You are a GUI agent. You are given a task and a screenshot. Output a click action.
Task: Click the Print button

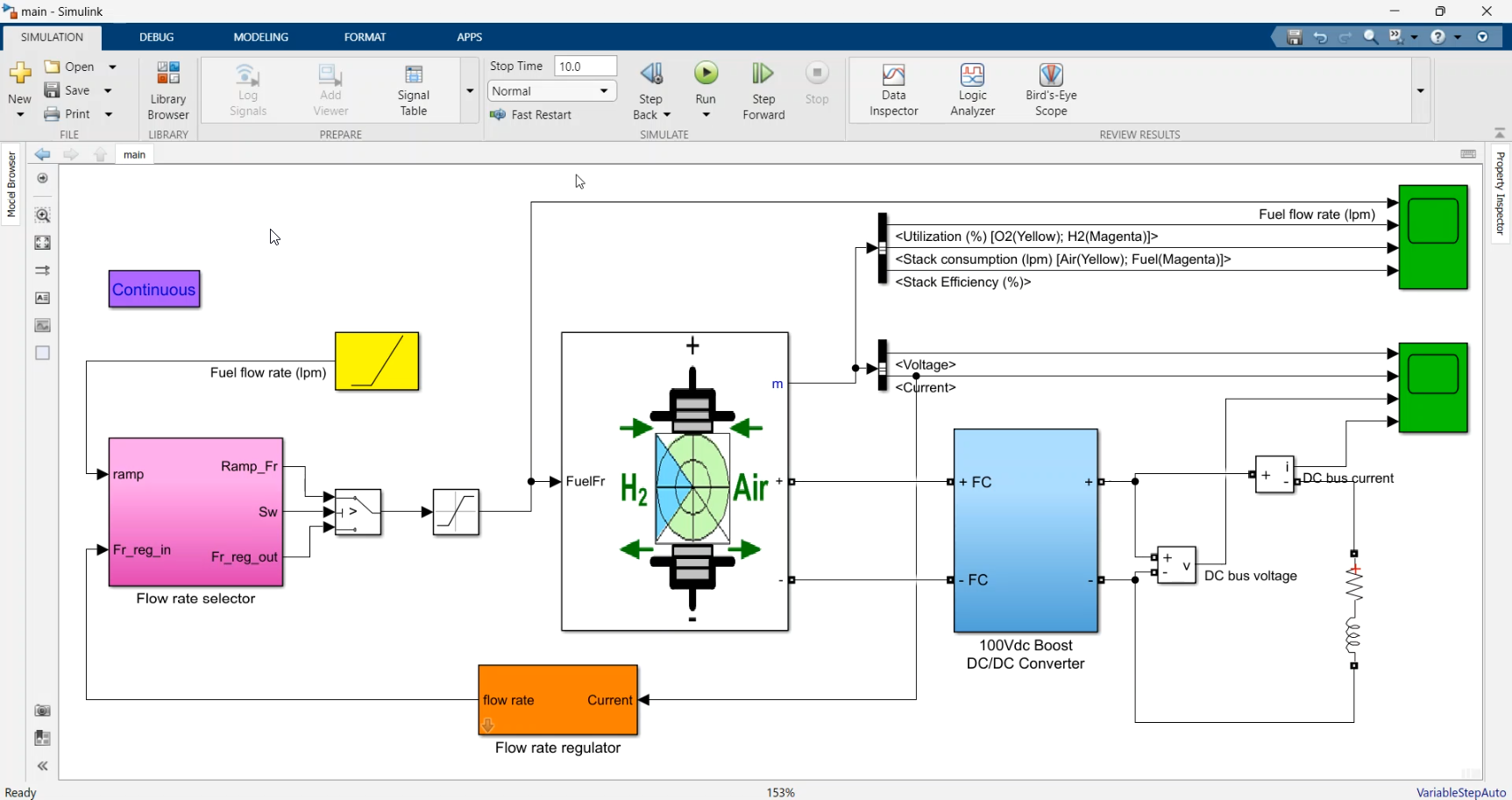click(x=67, y=114)
